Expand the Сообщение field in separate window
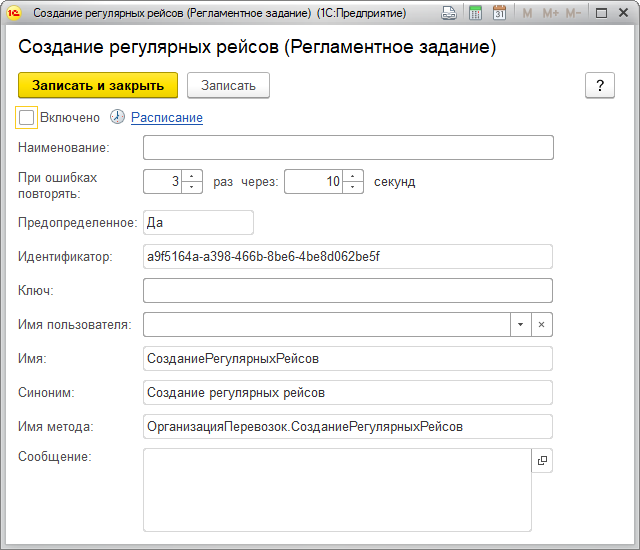 (542, 460)
